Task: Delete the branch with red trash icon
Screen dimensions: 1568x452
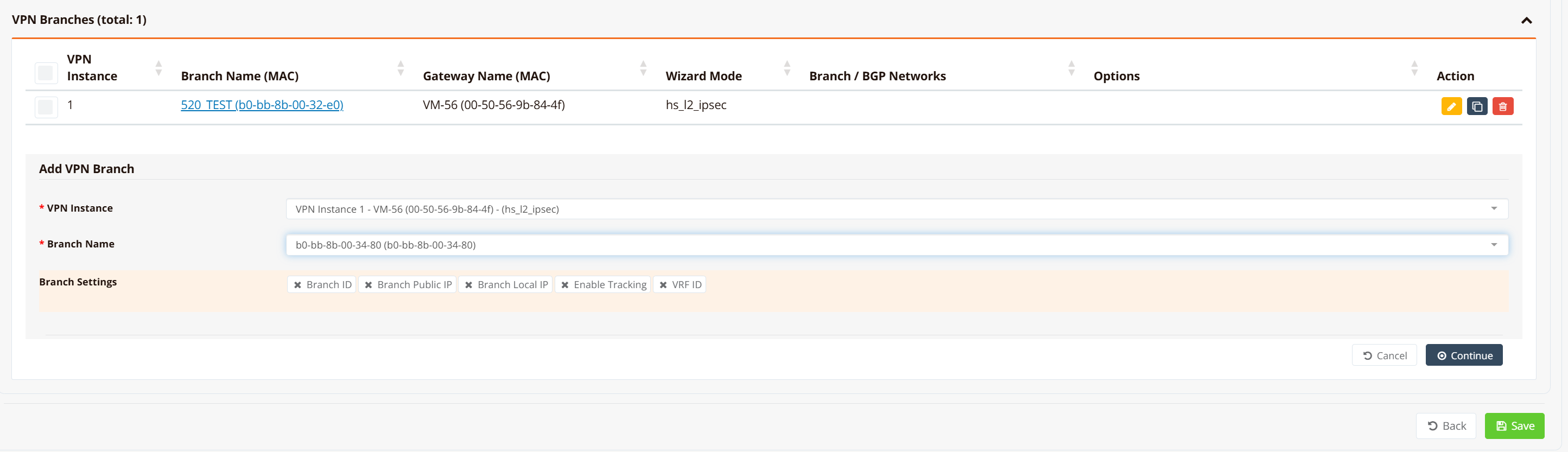Action: tap(1502, 106)
